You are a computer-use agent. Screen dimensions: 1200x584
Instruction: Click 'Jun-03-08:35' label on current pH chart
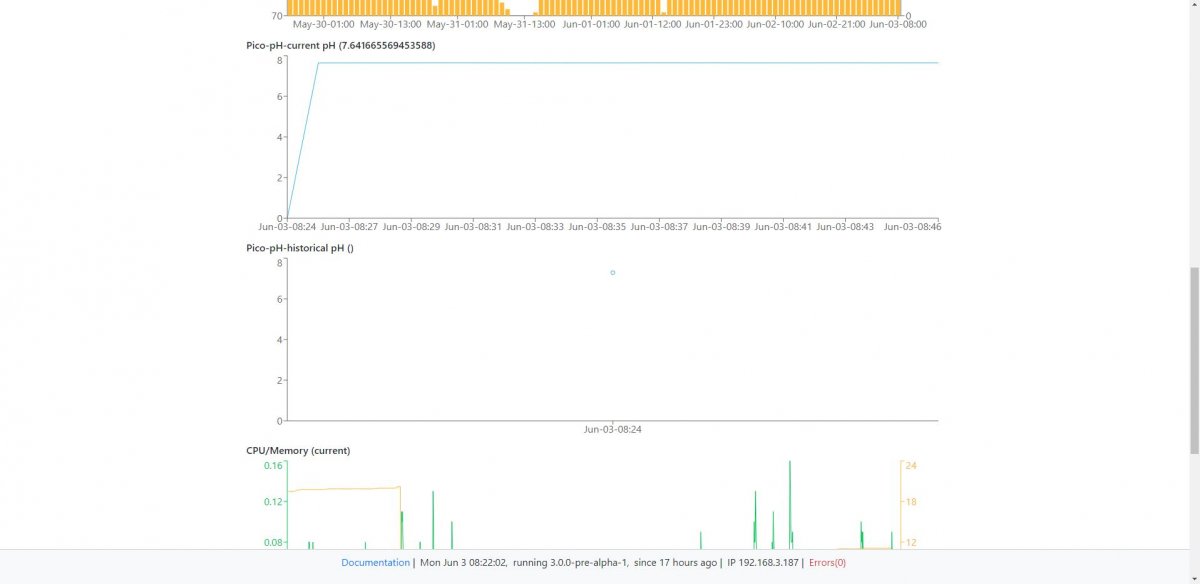pos(597,227)
